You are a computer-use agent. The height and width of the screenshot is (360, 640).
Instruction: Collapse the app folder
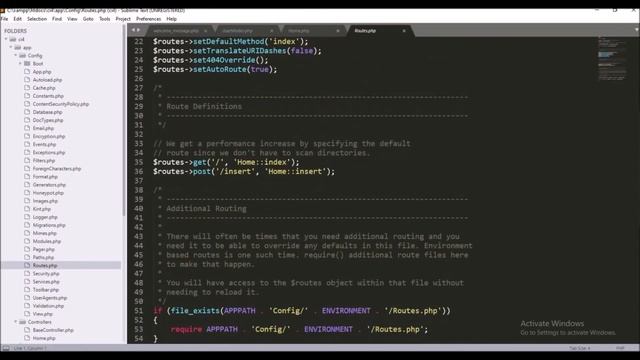click(x=11, y=47)
